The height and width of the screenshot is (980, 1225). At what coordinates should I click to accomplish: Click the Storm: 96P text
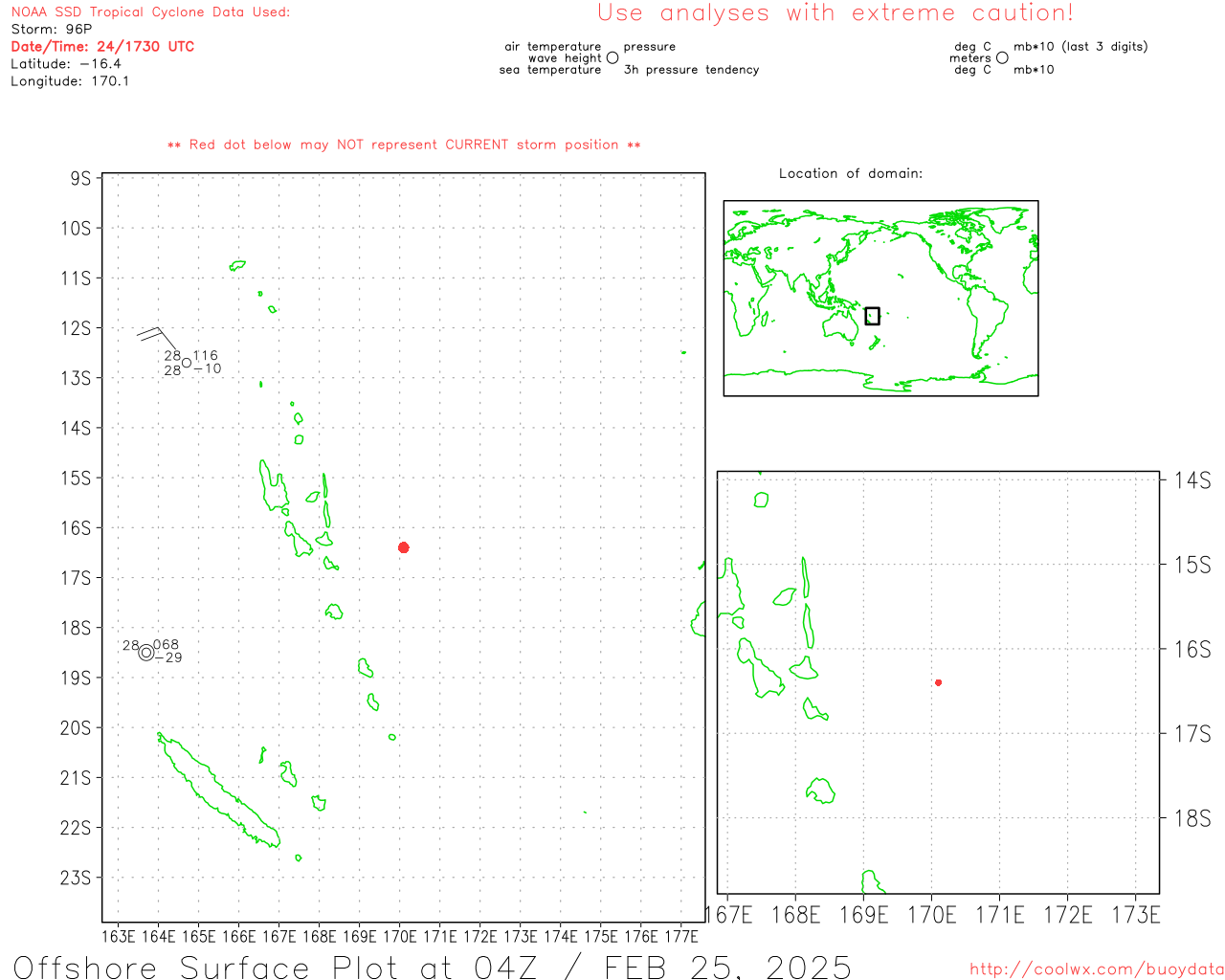pos(52,30)
